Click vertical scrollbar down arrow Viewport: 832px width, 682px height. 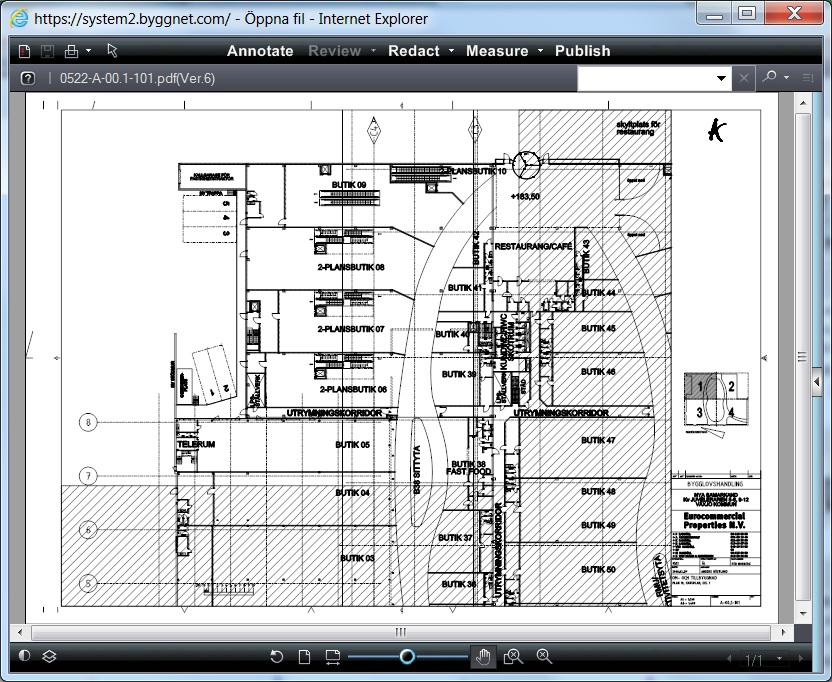point(803,614)
